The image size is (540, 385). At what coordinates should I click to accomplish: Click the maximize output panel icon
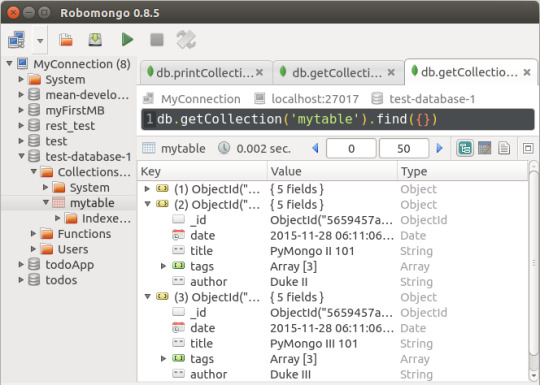pos(528,149)
